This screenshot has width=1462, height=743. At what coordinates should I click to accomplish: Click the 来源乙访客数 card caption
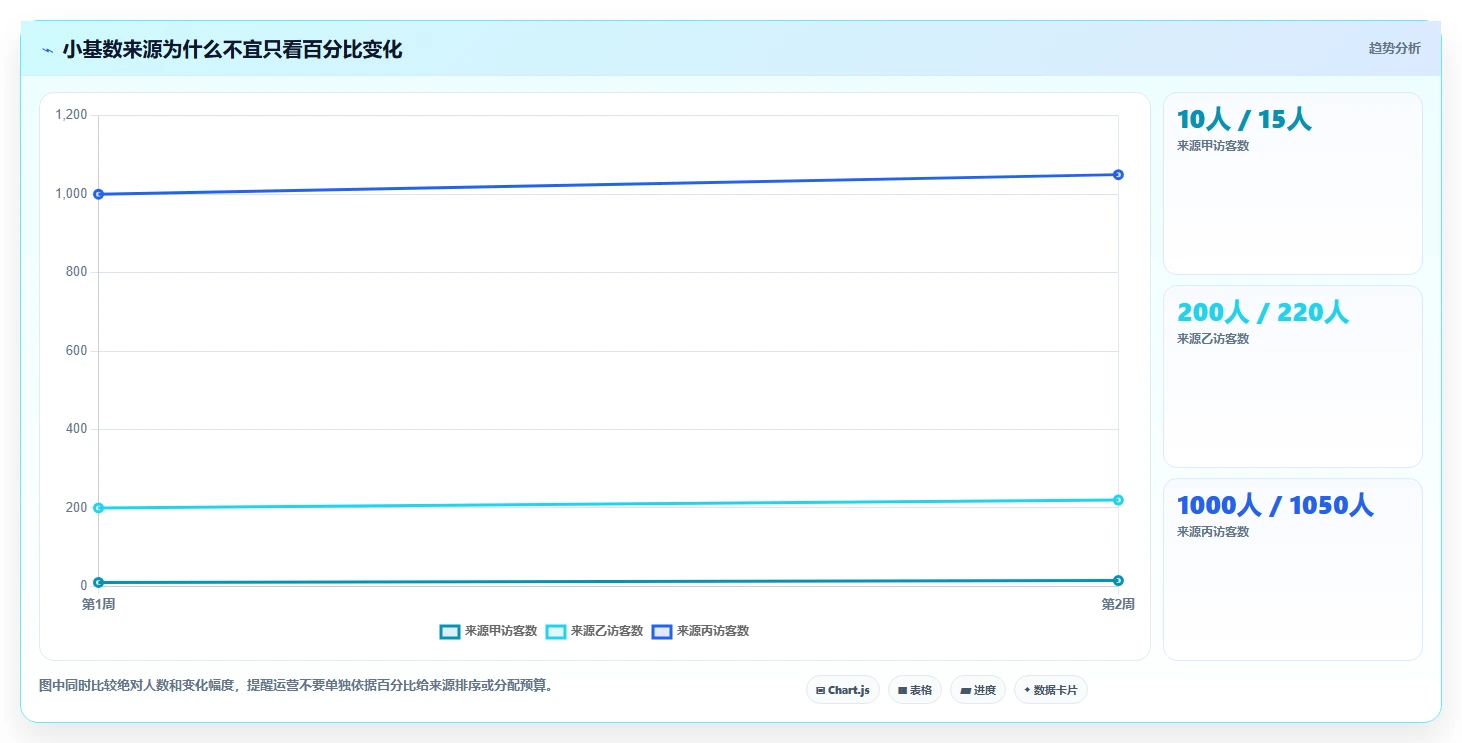click(x=1213, y=339)
